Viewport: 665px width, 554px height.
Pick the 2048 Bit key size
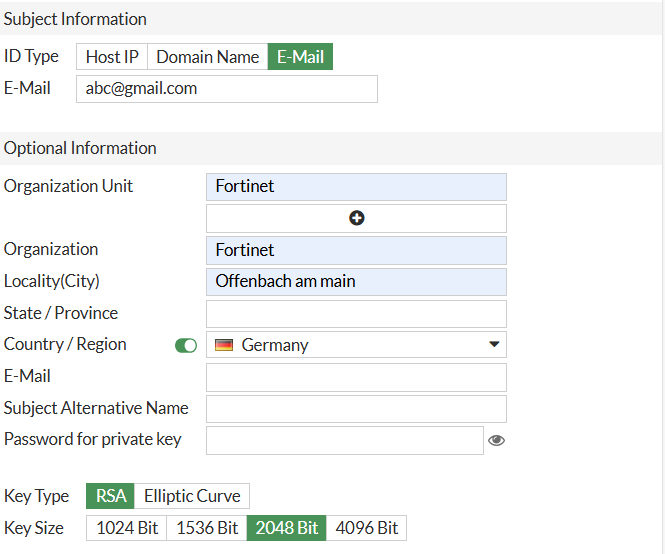tap(286, 528)
